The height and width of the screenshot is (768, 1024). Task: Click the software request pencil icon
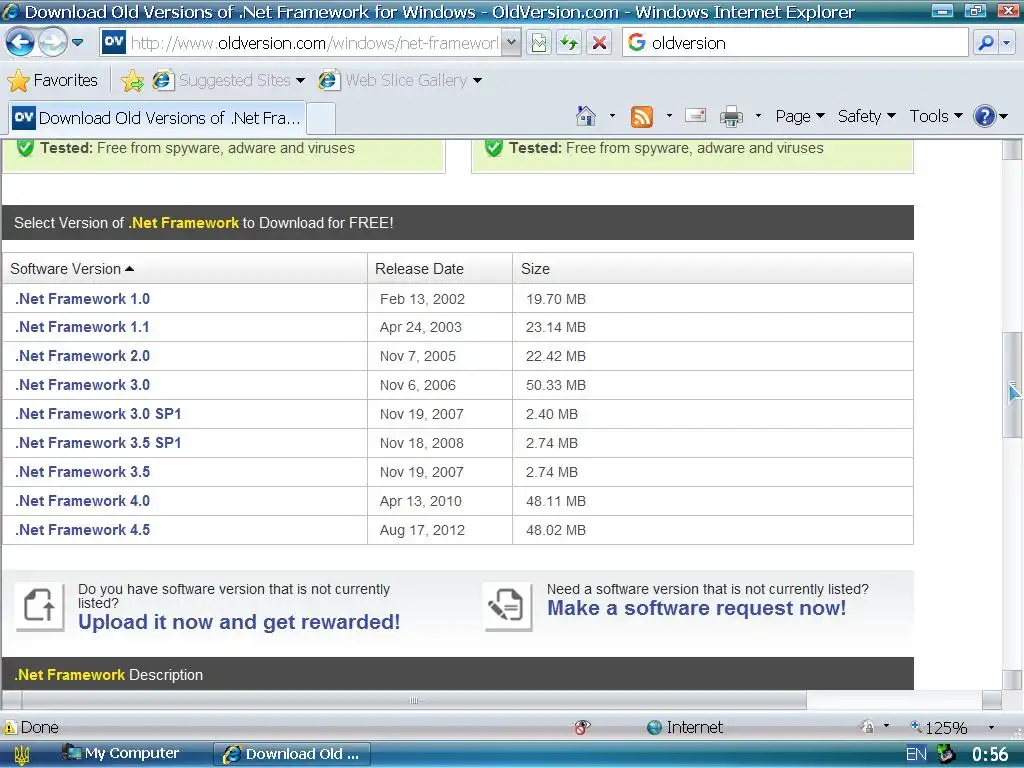point(508,607)
